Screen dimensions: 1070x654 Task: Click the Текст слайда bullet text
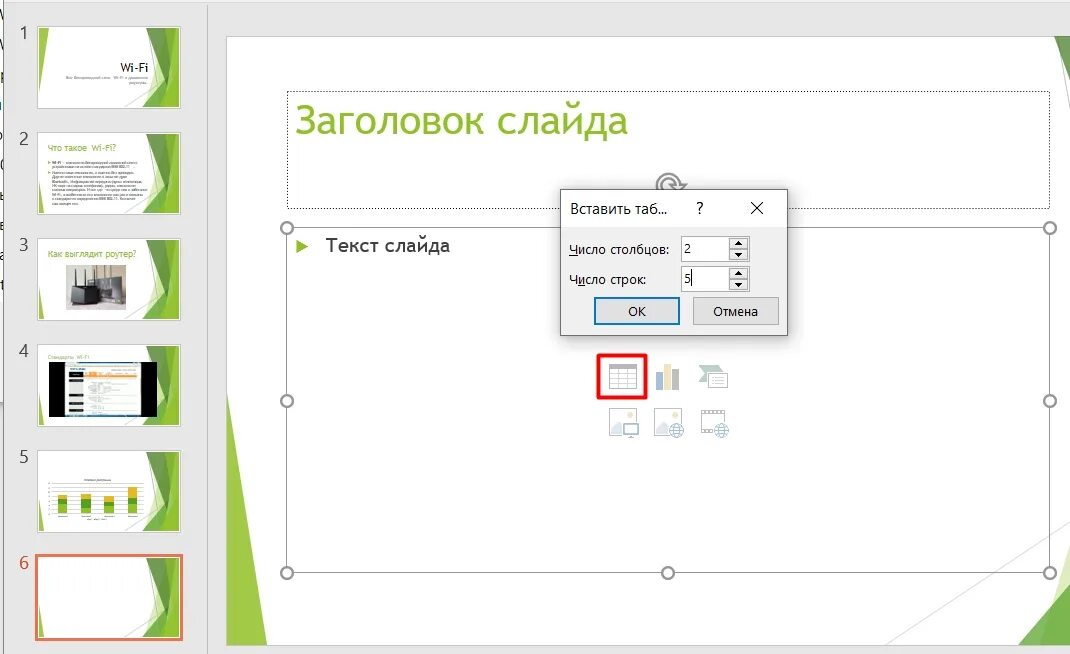(x=388, y=246)
